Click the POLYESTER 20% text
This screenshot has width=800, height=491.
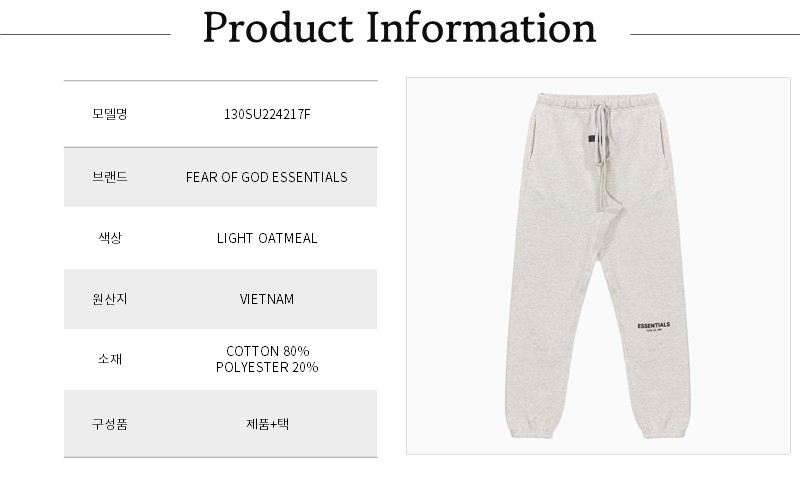pyautogui.click(x=267, y=367)
